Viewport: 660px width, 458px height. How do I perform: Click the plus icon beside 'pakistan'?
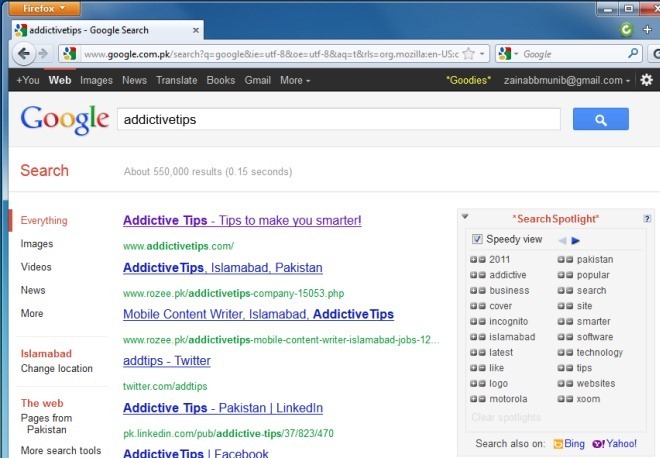coord(561,259)
